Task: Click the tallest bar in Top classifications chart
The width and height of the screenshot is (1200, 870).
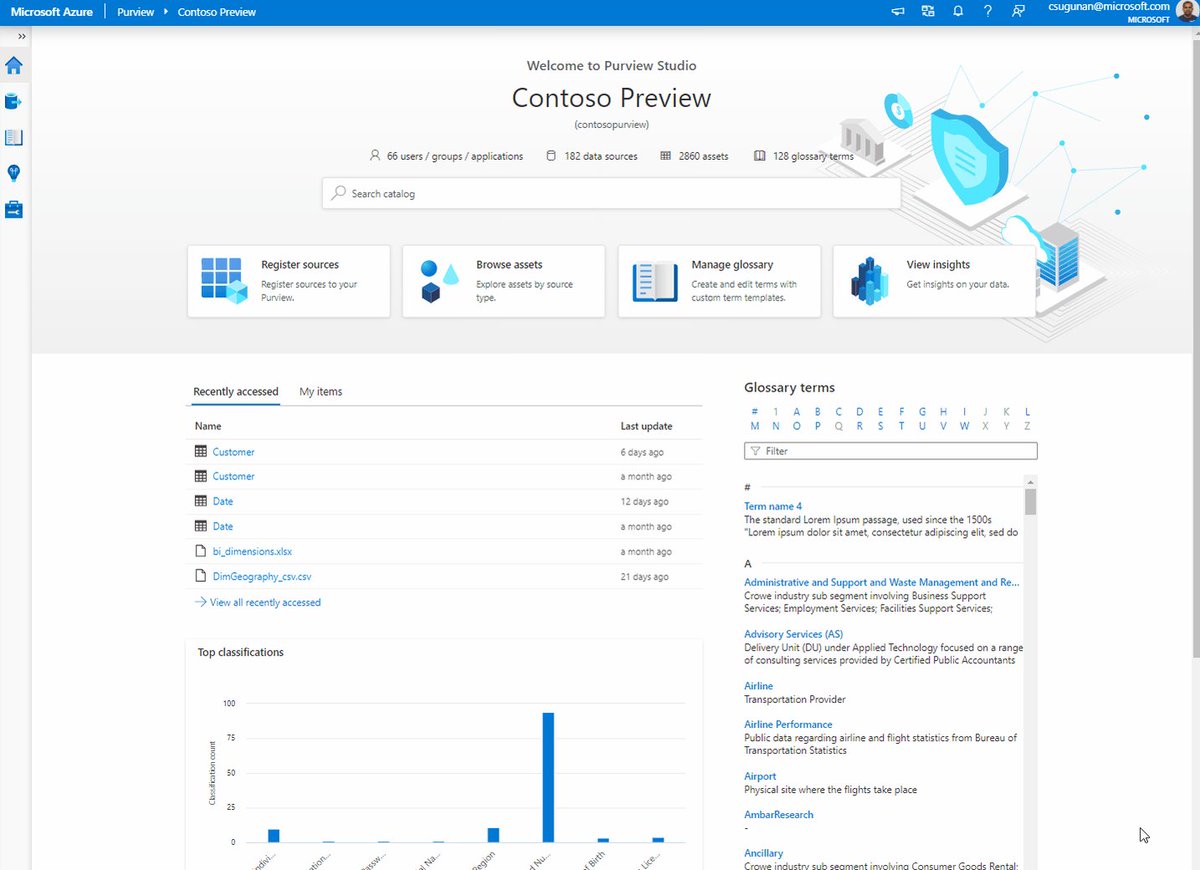Action: coord(548,777)
